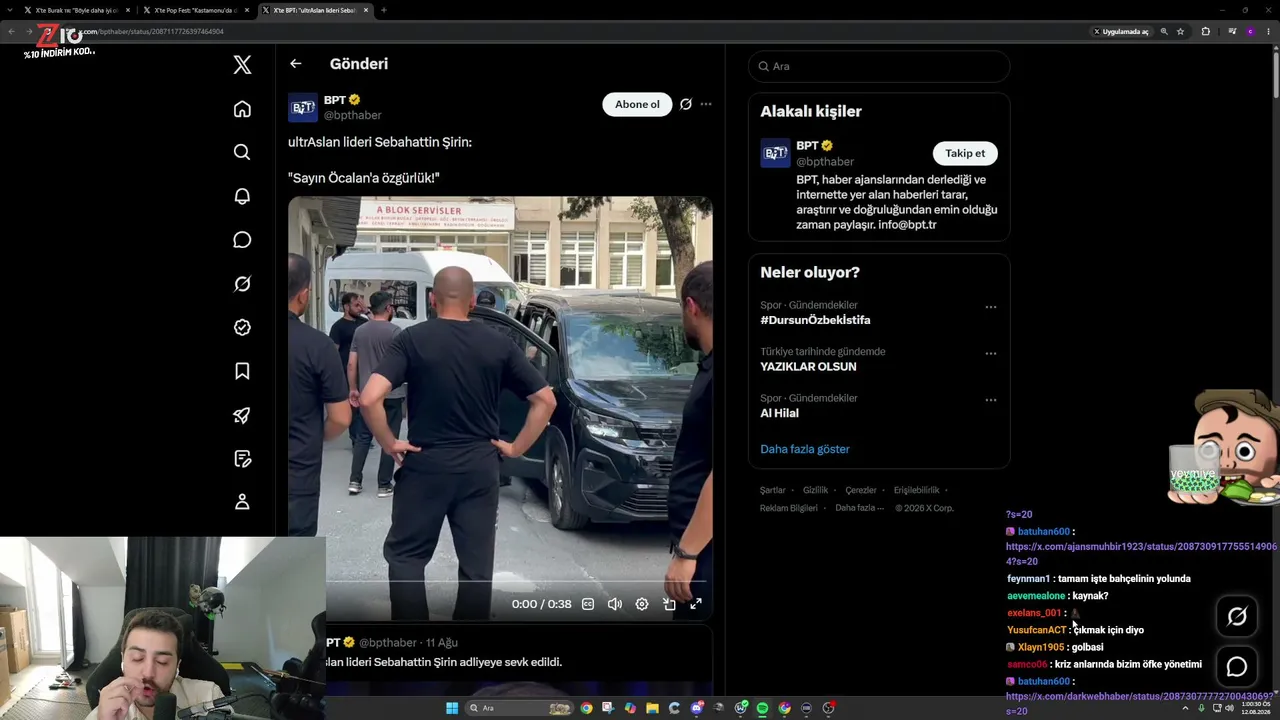
Task: Click the @bpthaber handle under BPT
Action: 352,115
